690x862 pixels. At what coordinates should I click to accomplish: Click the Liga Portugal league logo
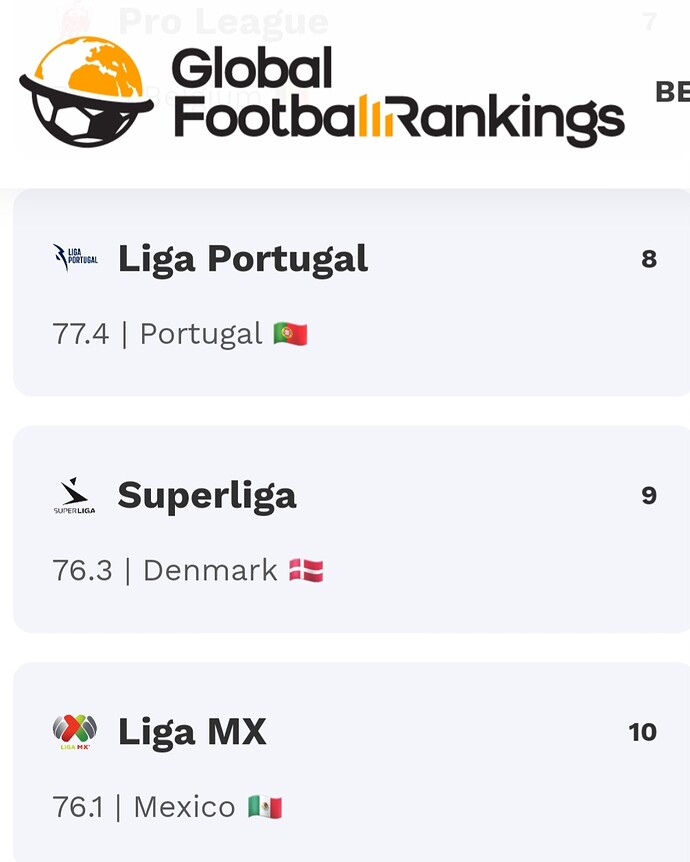[x=75, y=259]
